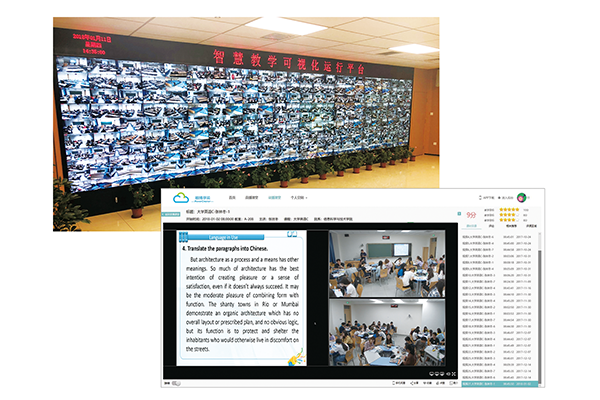600x400 pixels.
Task: Click the cloud platform logo
Action: click(184, 197)
